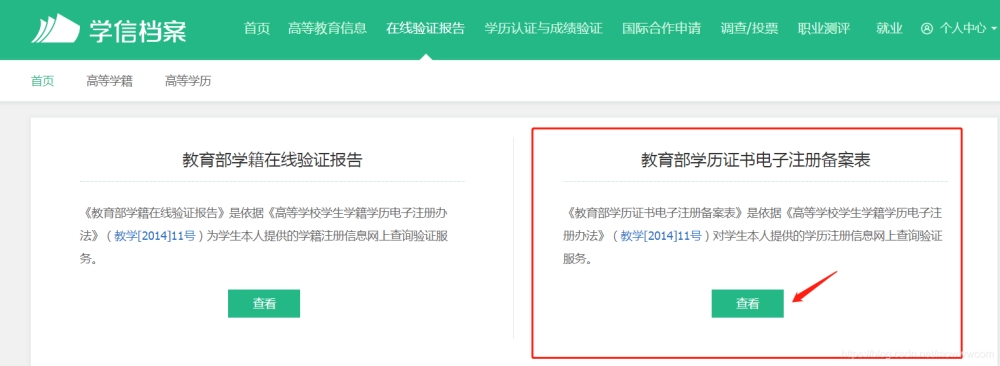
Task: Open the 就业 menu item
Action: tap(889, 28)
